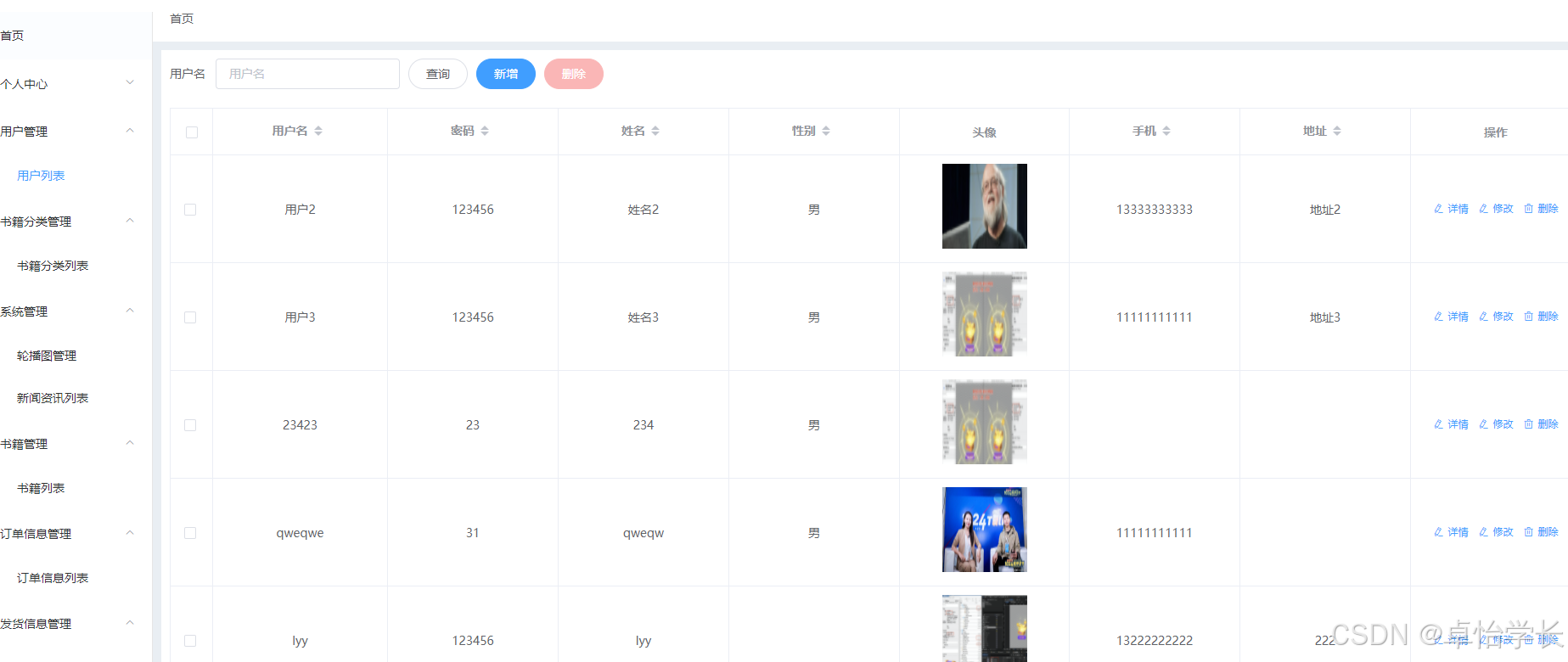Open 详情 for qweqwe row

pyautogui.click(x=1451, y=532)
